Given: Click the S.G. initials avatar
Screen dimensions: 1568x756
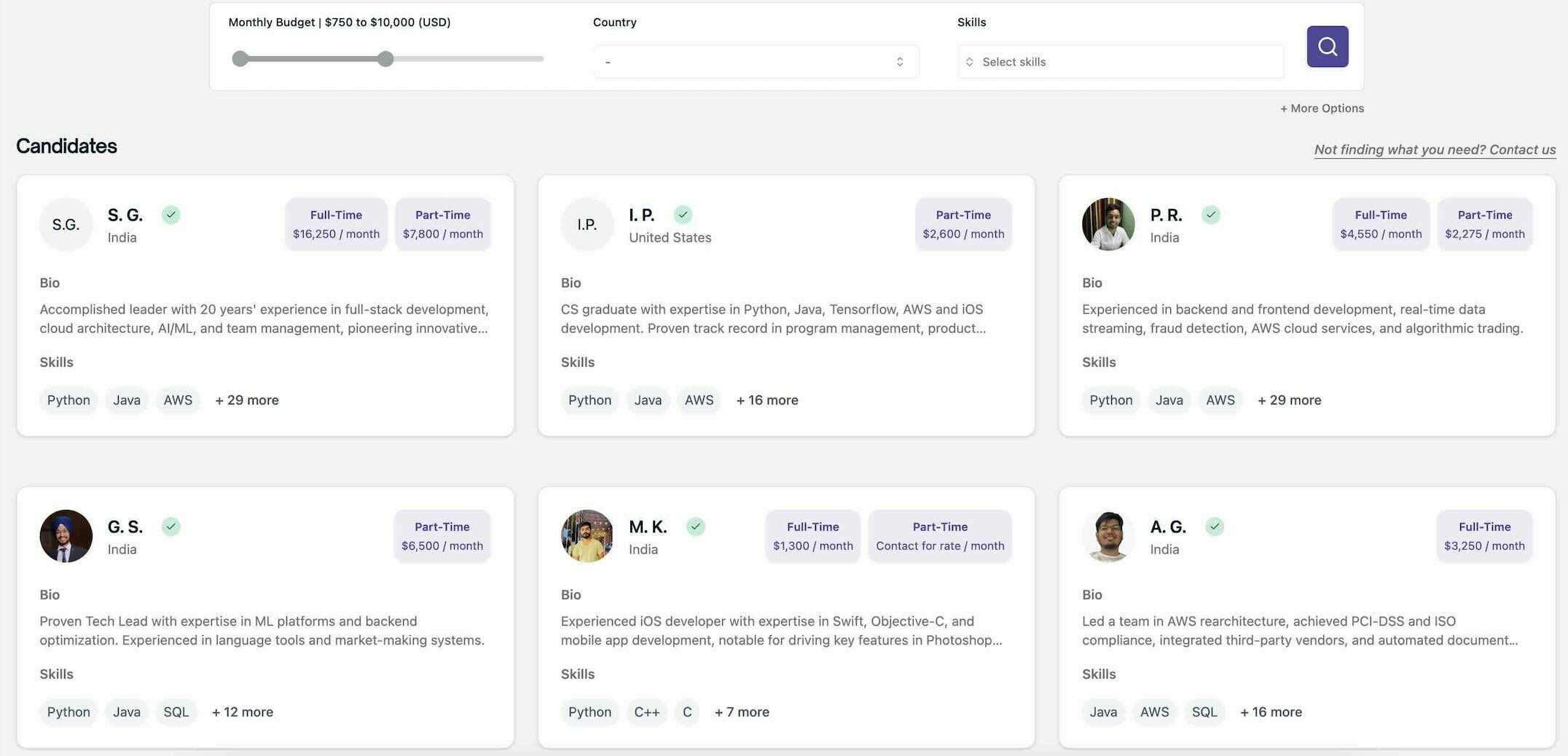Looking at the screenshot, I should pos(66,224).
